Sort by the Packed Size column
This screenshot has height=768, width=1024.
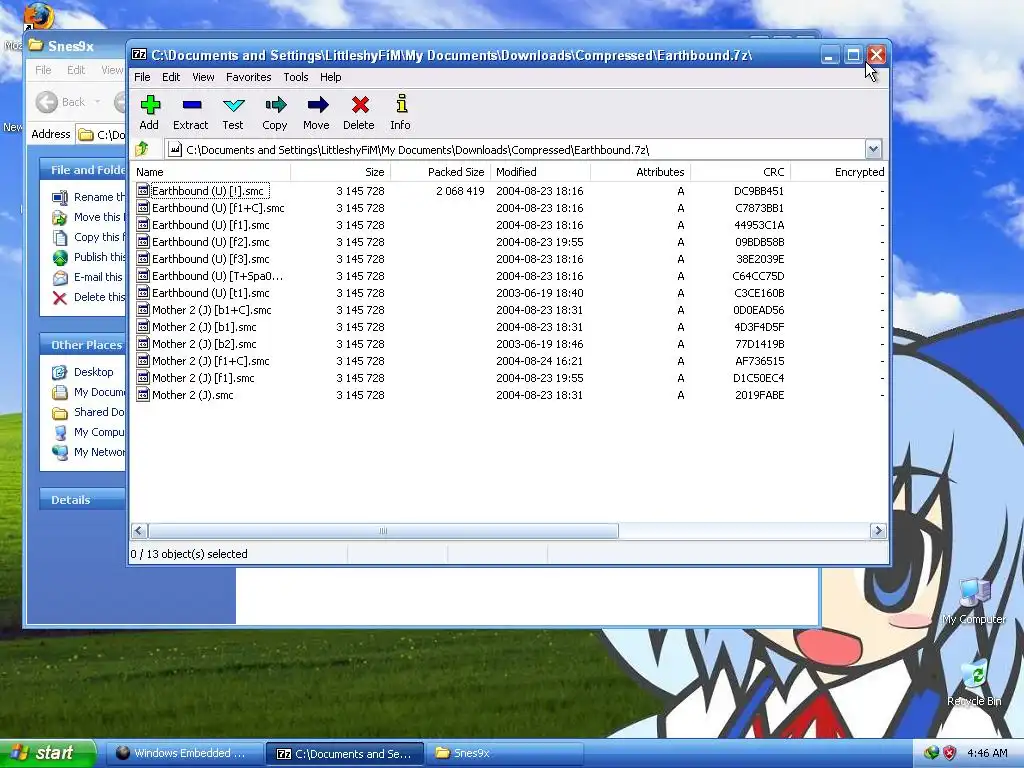tap(440, 172)
